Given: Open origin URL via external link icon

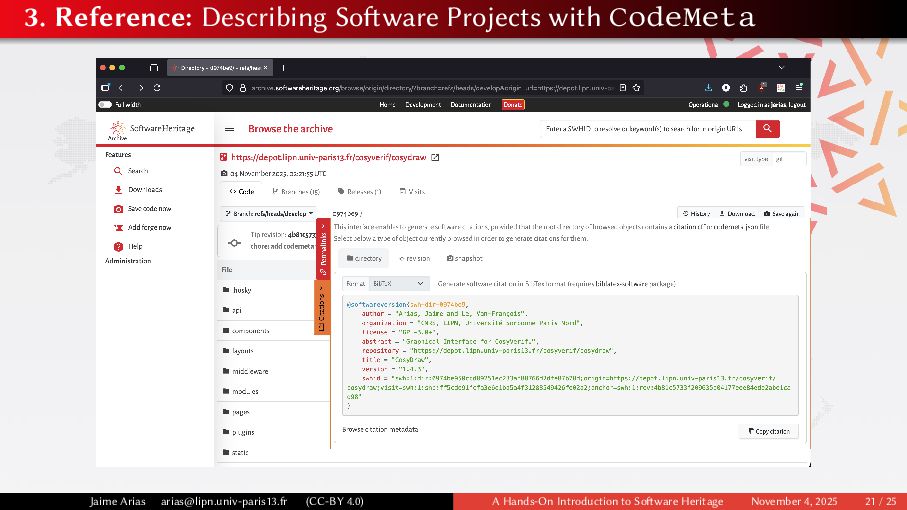Looking at the screenshot, I should 435,157.
